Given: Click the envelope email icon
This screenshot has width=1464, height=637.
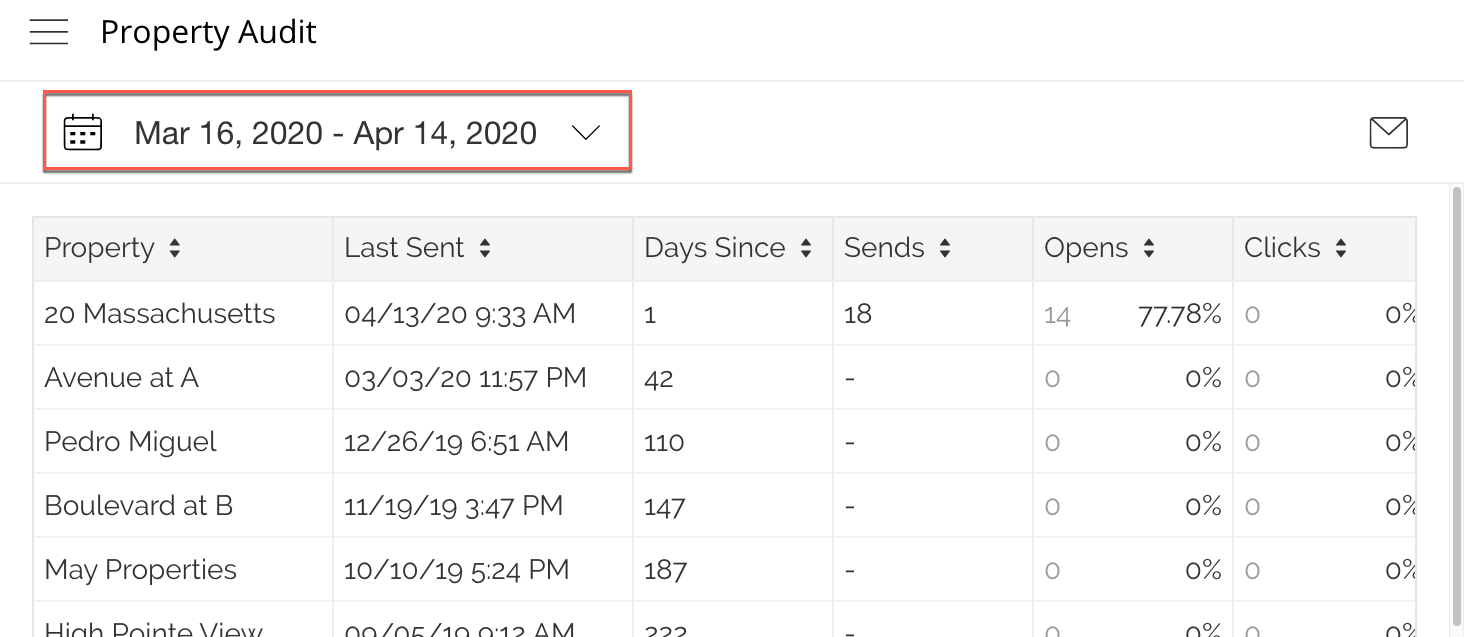Looking at the screenshot, I should (1388, 133).
